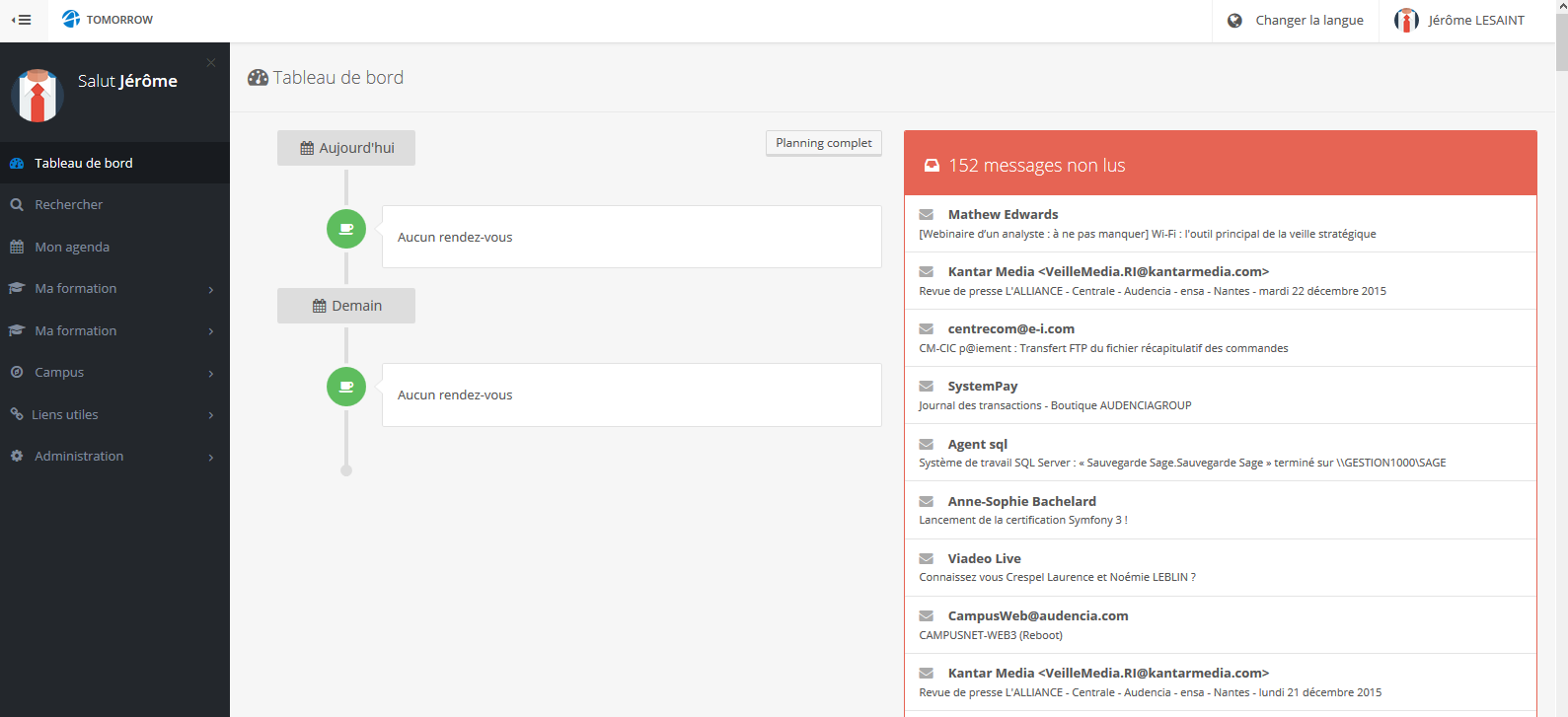This screenshot has width=1568, height=717.
Task: Click the green coffee icon under Demain
Action: coord(346,387)
